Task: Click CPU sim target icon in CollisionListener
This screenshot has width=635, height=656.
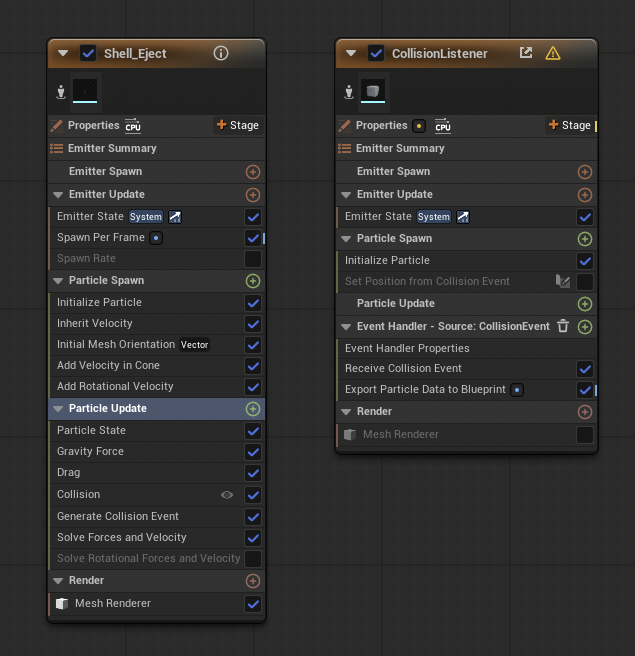Action: pos(443,126)
